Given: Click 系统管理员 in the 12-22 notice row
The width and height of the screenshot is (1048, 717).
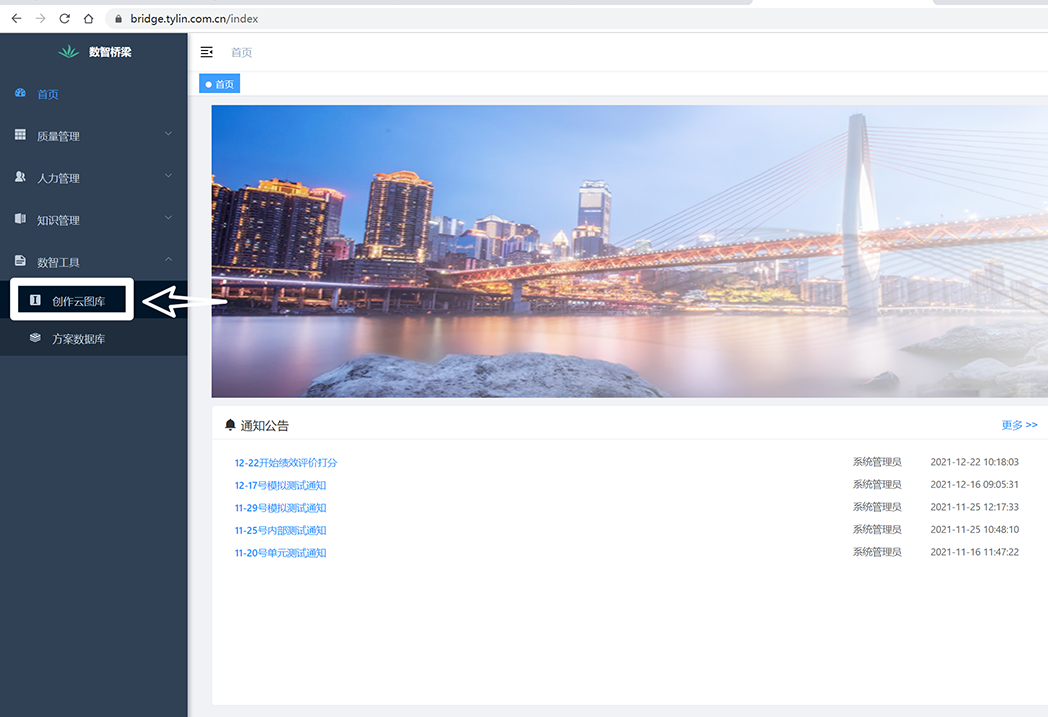Looking at the screenshot, I should [x=877, y=462].
